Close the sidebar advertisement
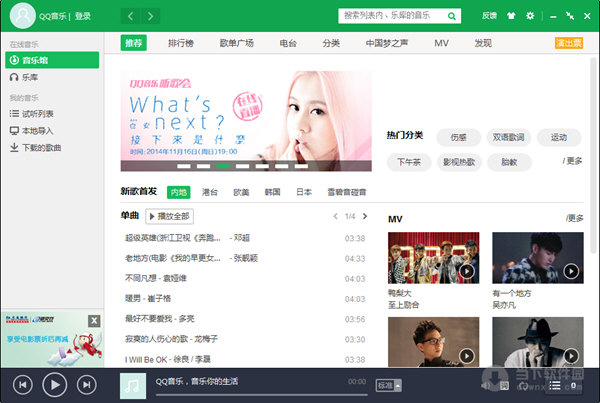The width and height of the screenshot is (600, 403). click(x=94, y=321)
